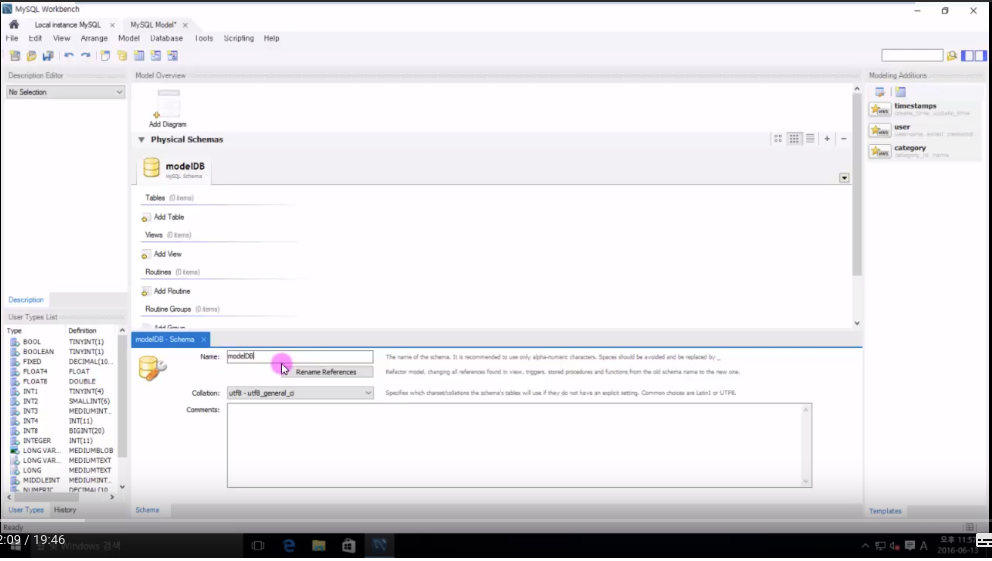Open the Help menu
992x561 pixels.
(271, 39)
